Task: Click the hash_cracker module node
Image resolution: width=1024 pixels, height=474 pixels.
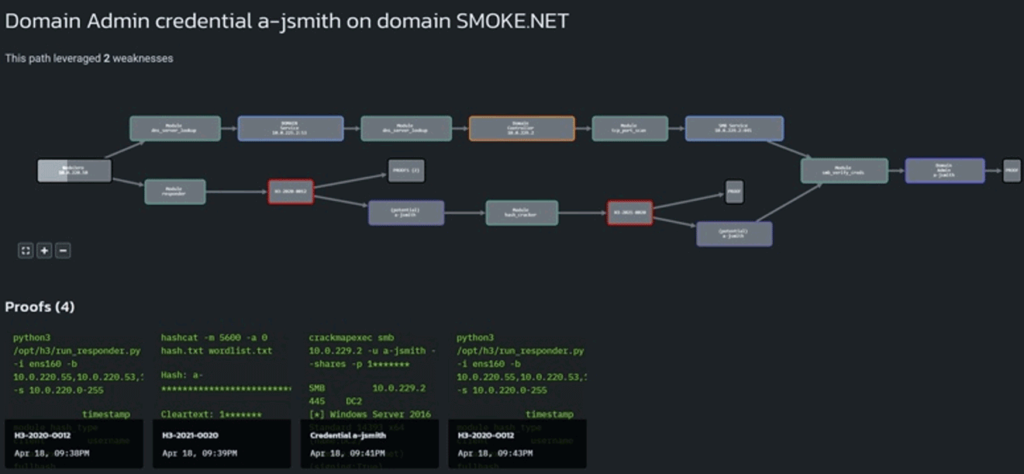Action: pyautogui.click(x=521, y=212)
